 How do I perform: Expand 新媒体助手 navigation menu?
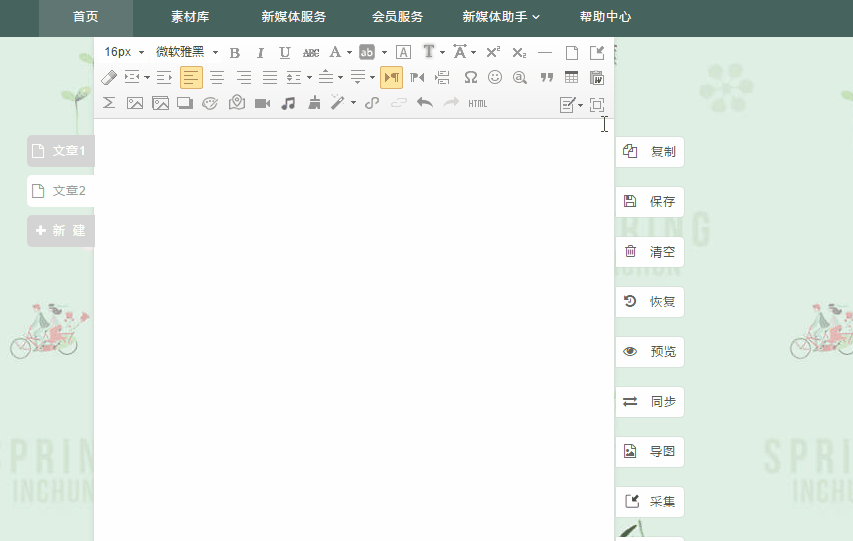click(x=501, y=17)
